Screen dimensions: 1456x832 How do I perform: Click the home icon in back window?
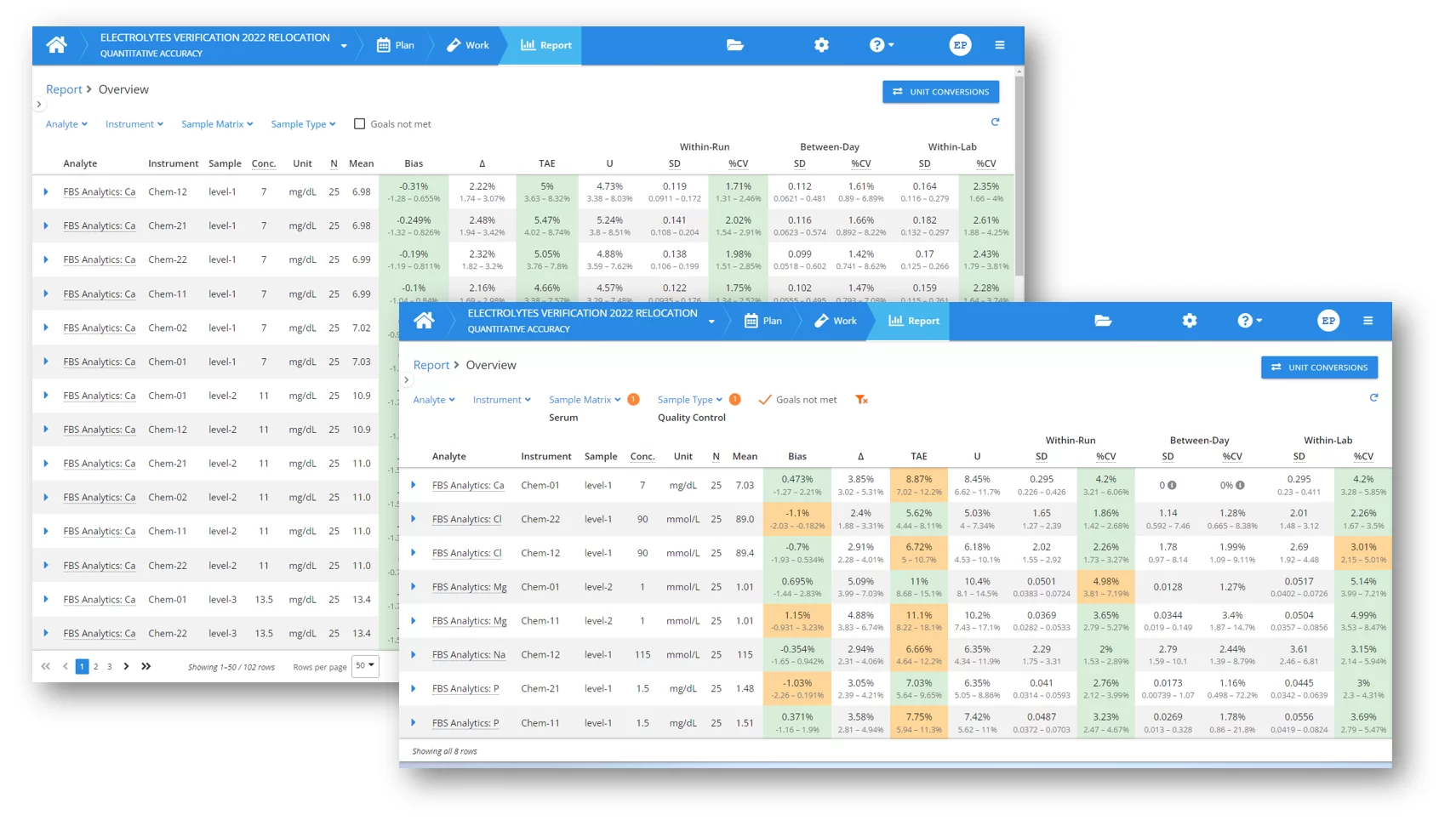click(x=56, y=45)
